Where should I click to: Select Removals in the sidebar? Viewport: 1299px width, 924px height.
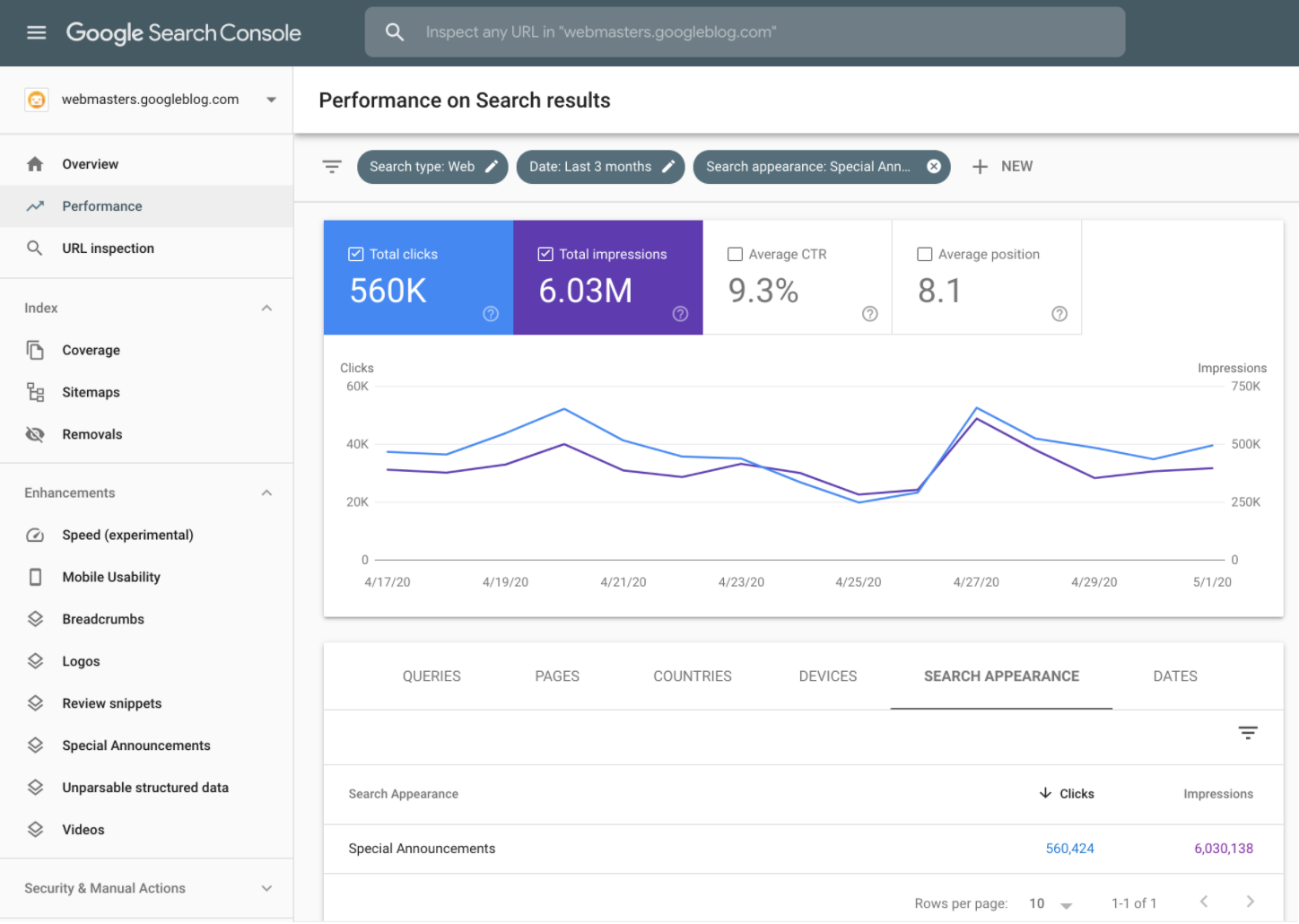pyautogui.click(x=92, y=433)
